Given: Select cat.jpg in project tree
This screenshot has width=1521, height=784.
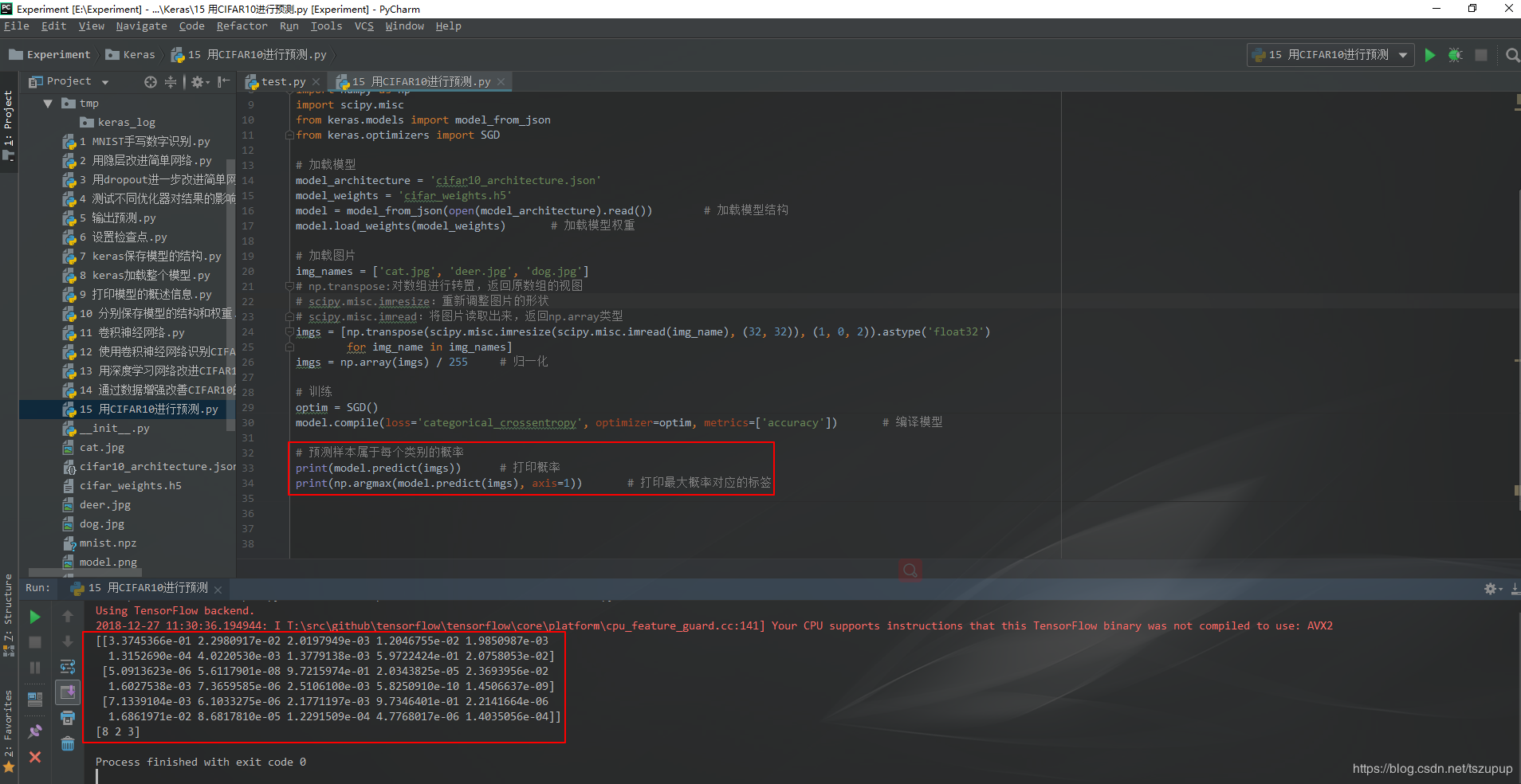Looking at the screenshot, I should [x=93, y=448].
